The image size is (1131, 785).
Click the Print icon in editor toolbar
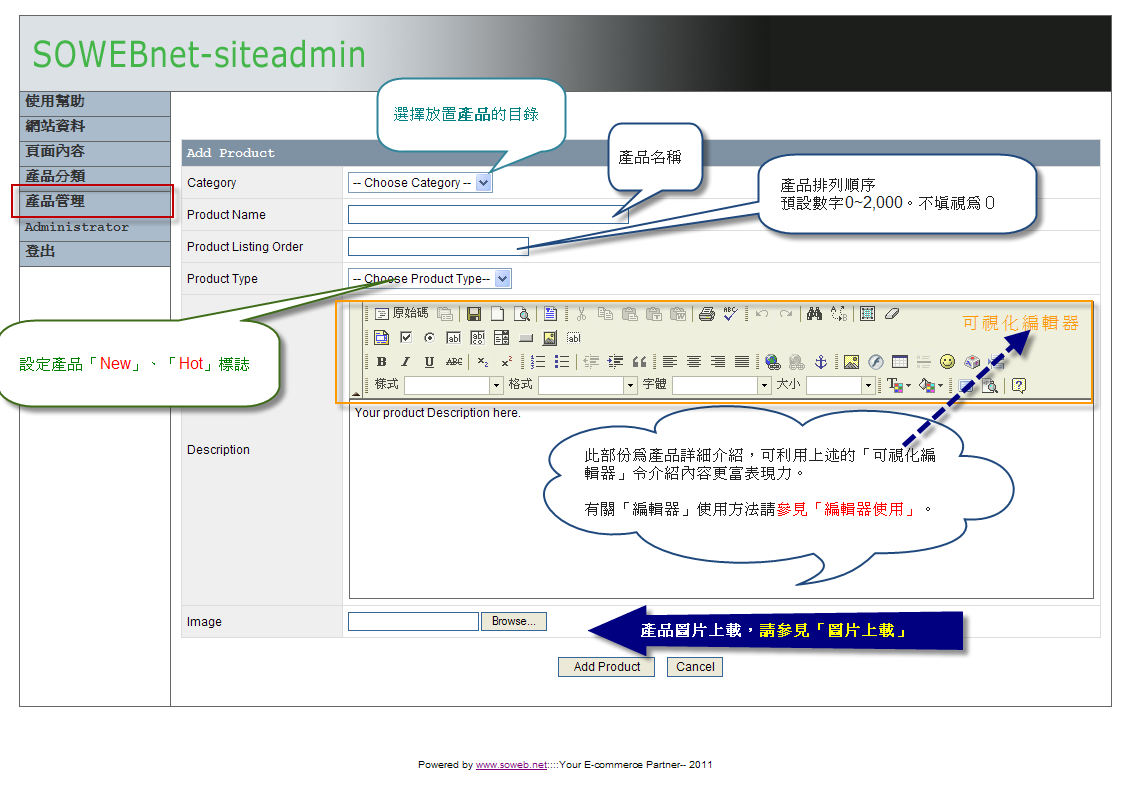click(x=706, y=314)
